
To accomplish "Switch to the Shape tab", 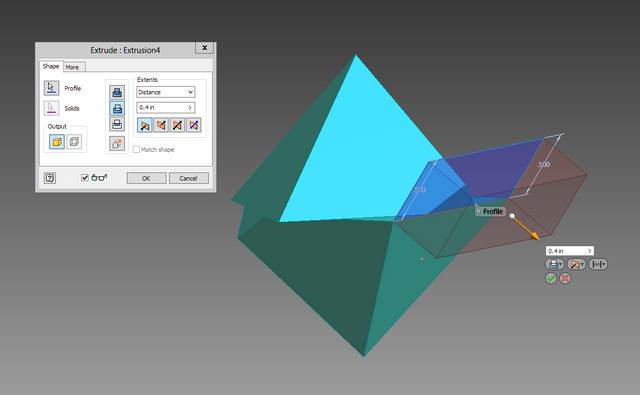I will [51, 66].
